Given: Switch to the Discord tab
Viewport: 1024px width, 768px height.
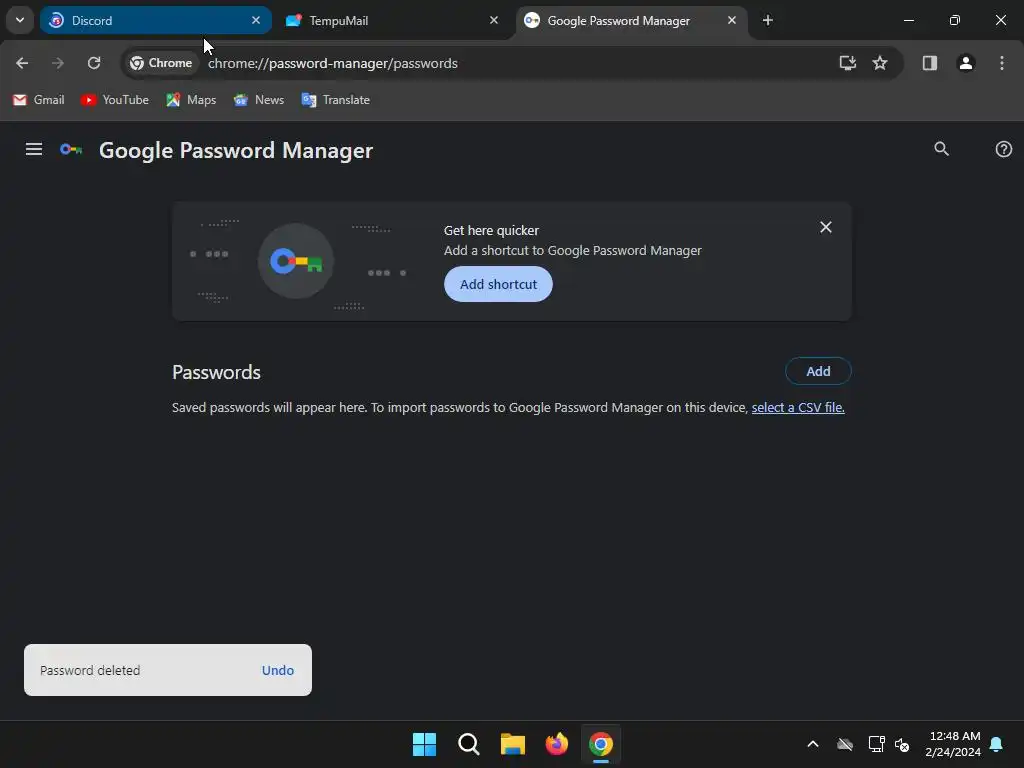Looking at the screenshot, I should (x=155, y=20).
